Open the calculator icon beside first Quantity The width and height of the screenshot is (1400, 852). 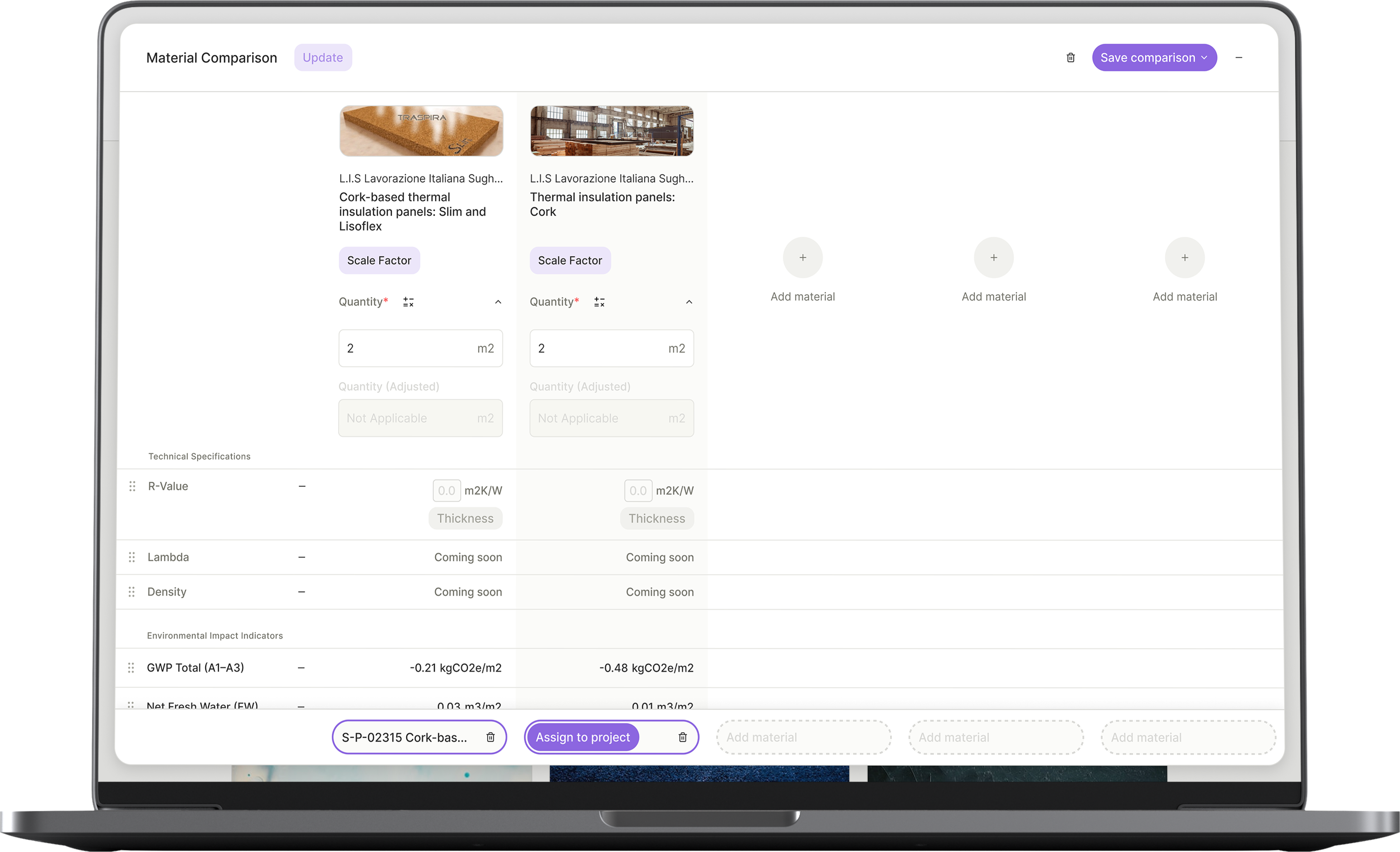(x=408, y=302)
